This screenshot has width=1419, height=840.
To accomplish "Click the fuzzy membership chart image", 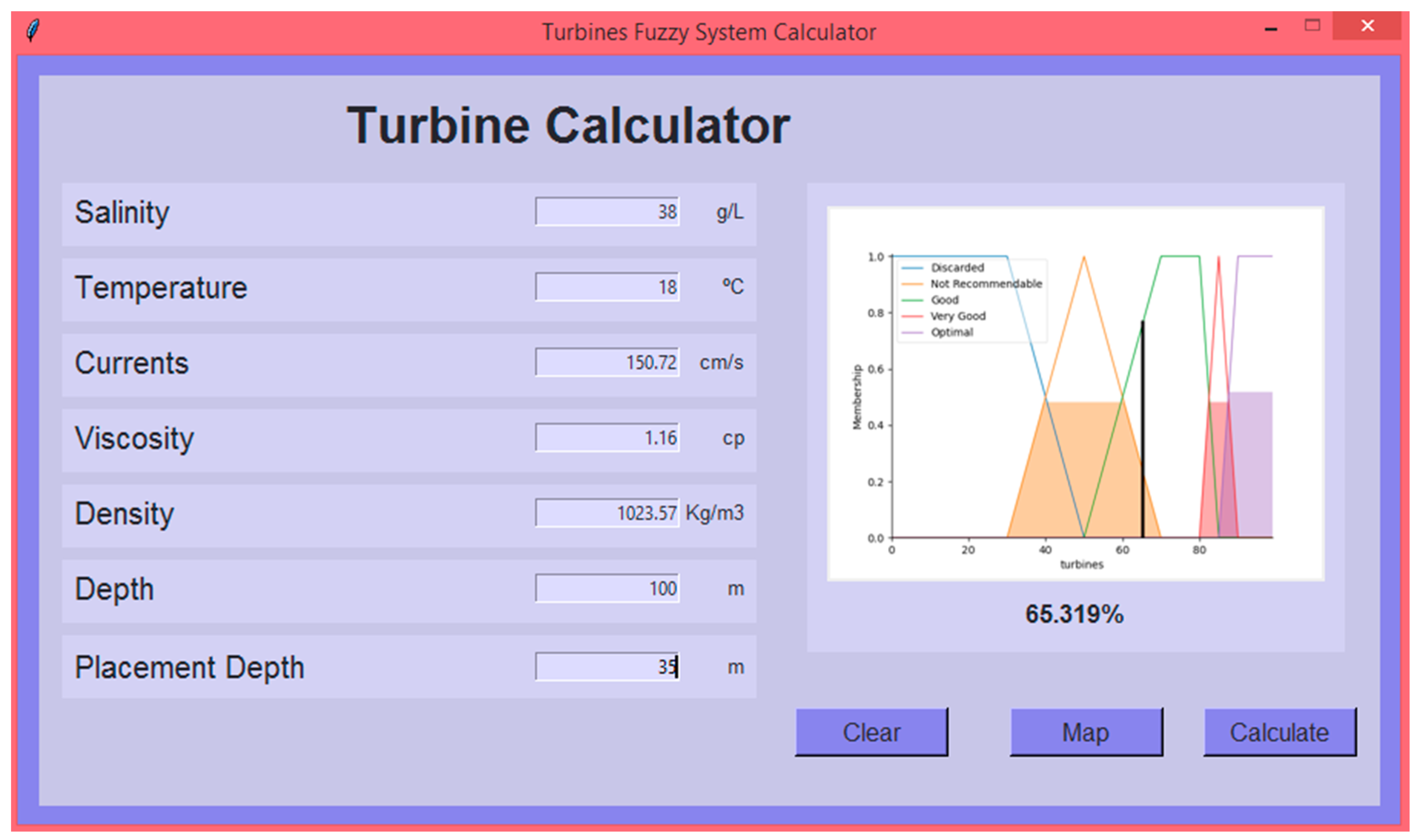I will click(1075, 394).
